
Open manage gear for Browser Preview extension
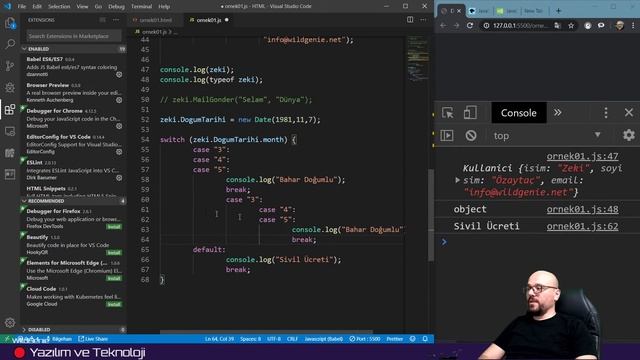click(x=119, y=100)
